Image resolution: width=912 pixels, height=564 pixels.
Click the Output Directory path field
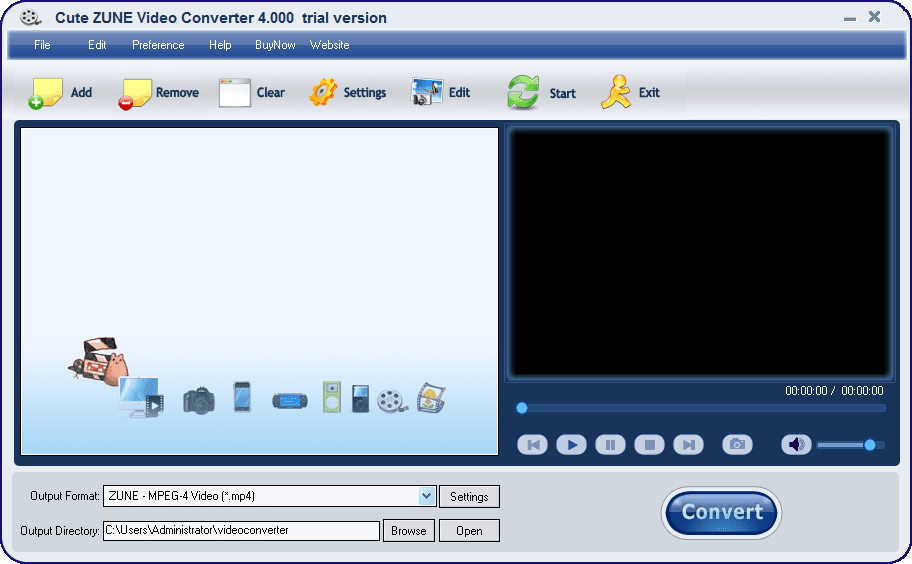click(x=241, y=531)
